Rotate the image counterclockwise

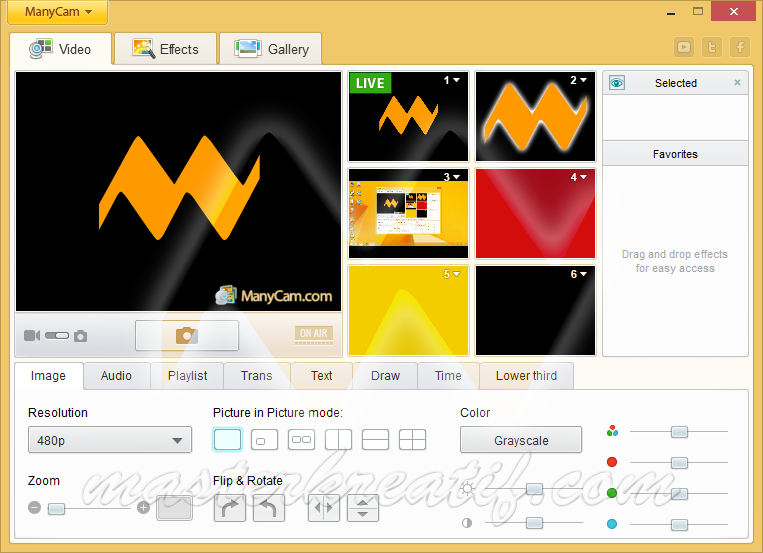[x=269, y=508]
